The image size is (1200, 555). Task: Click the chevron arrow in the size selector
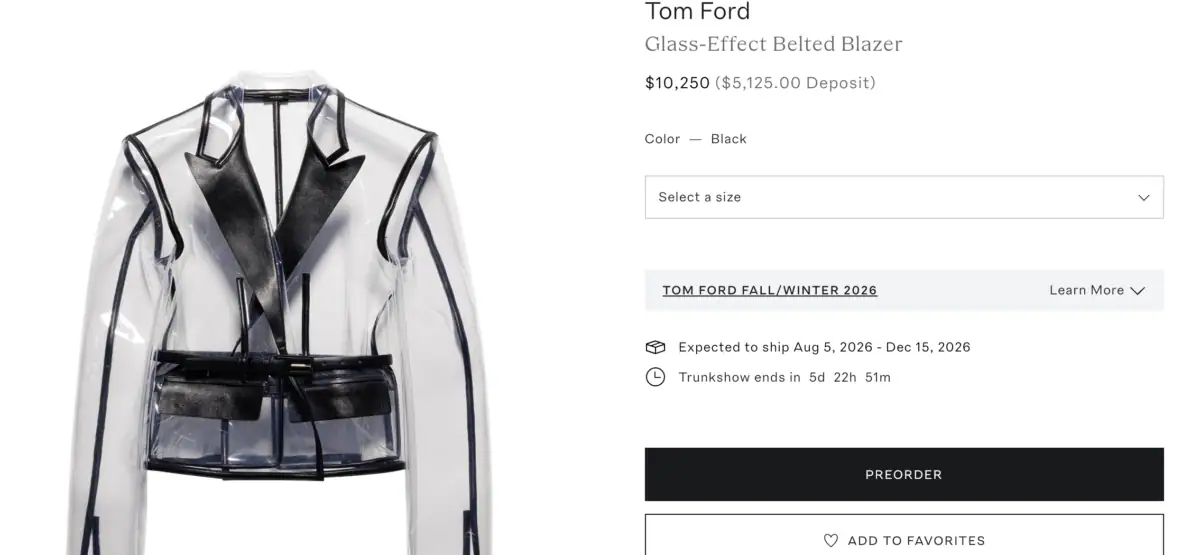pyautogui.click(x=1144, y=198)
